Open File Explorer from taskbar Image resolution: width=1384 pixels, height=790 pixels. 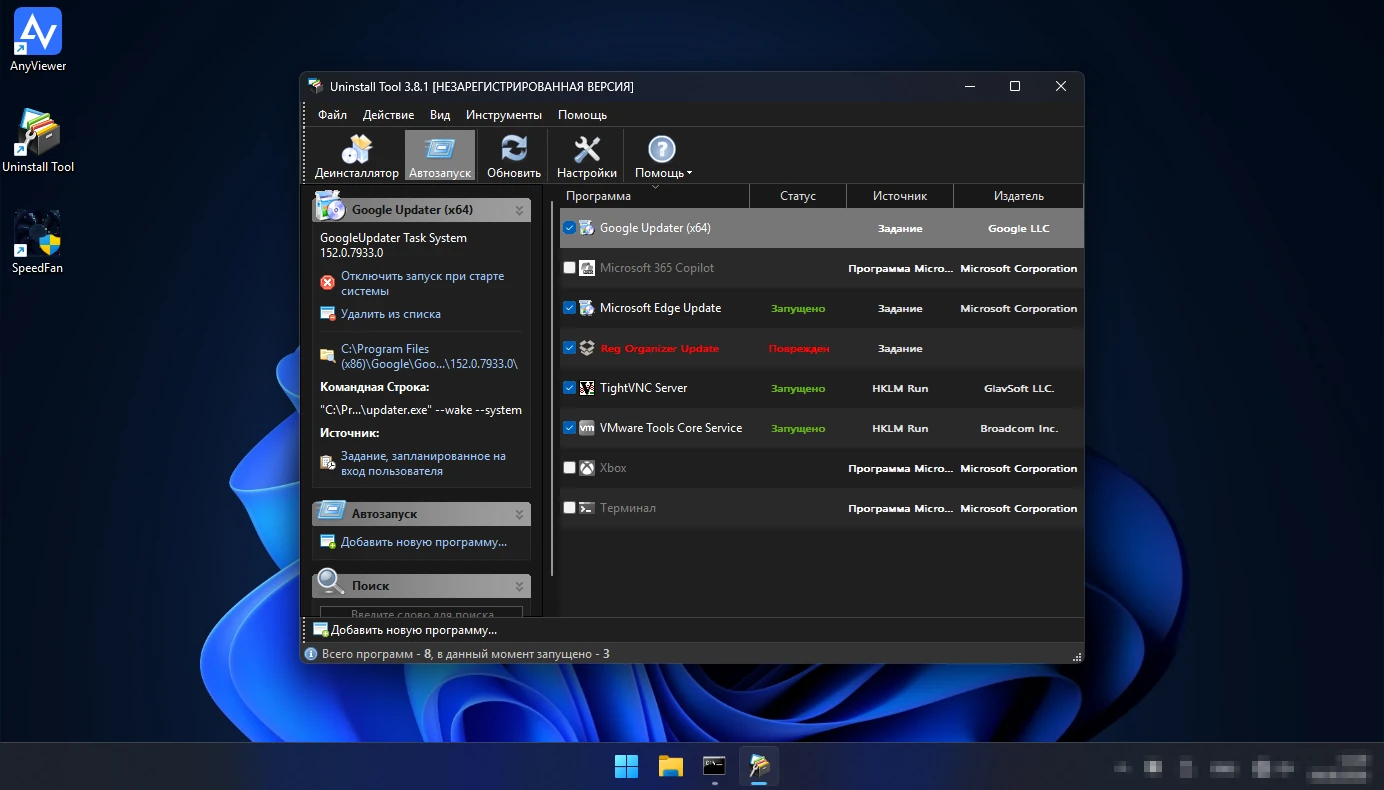[670, 767]
